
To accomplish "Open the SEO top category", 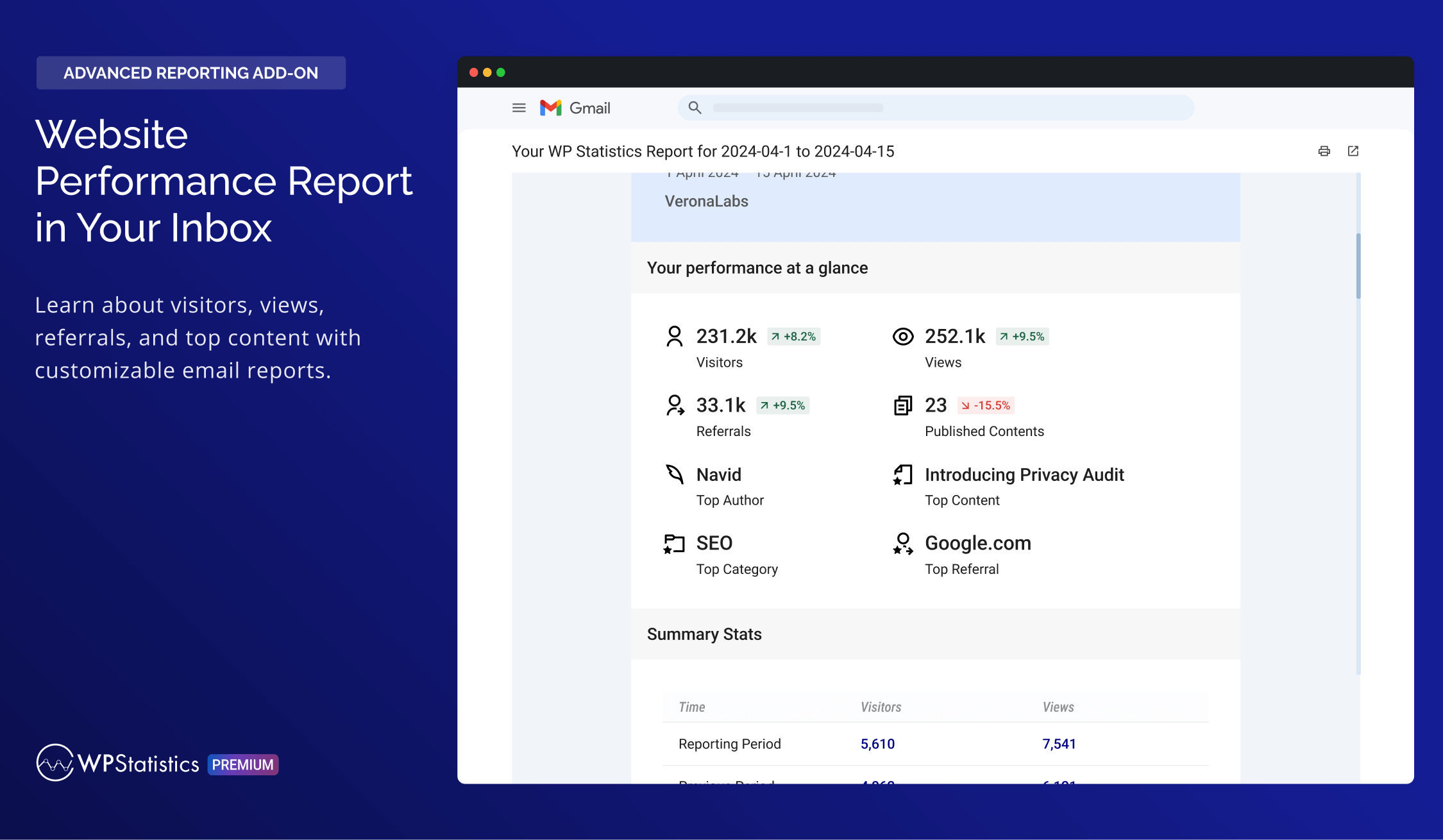I will point(714,543).
